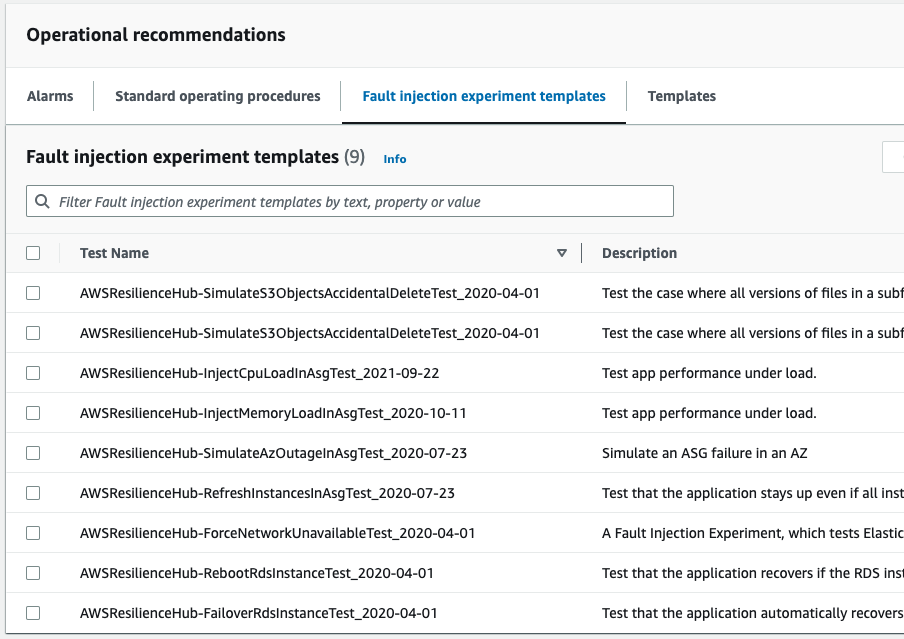Select the select-all checkbox in table header

pos(34,253)
